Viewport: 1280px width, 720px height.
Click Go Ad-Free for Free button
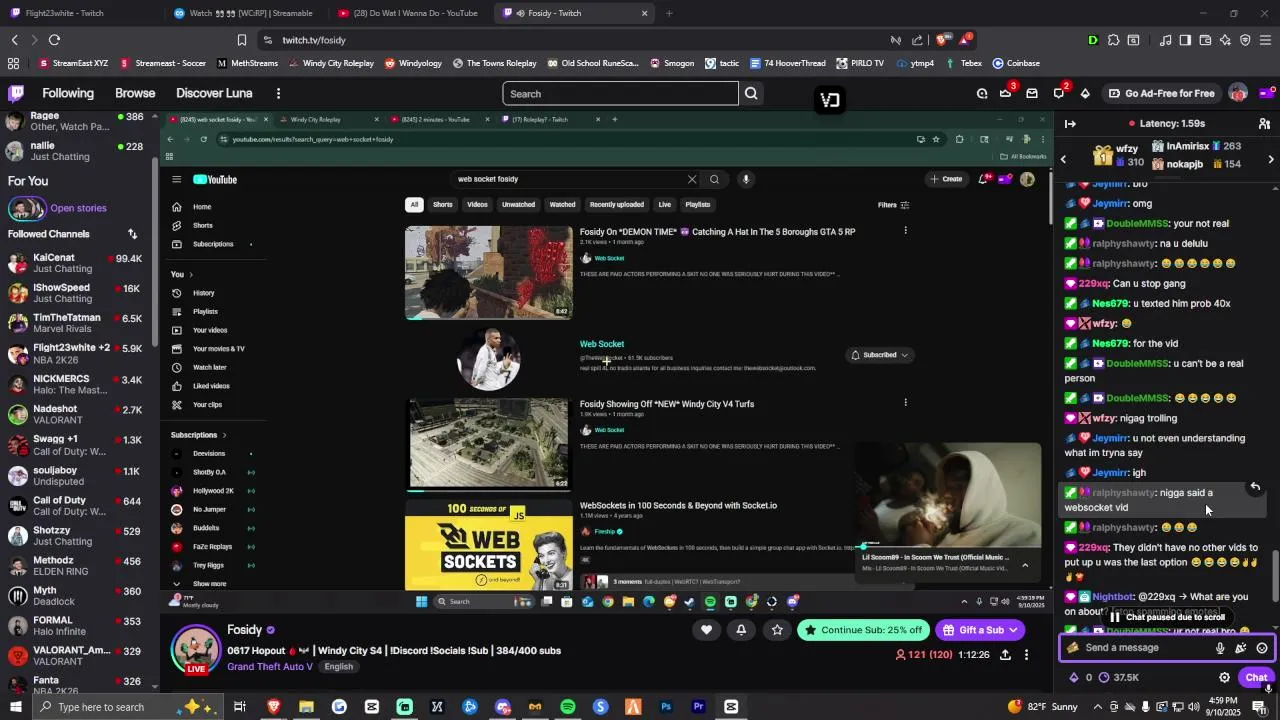coord(1162,94)
